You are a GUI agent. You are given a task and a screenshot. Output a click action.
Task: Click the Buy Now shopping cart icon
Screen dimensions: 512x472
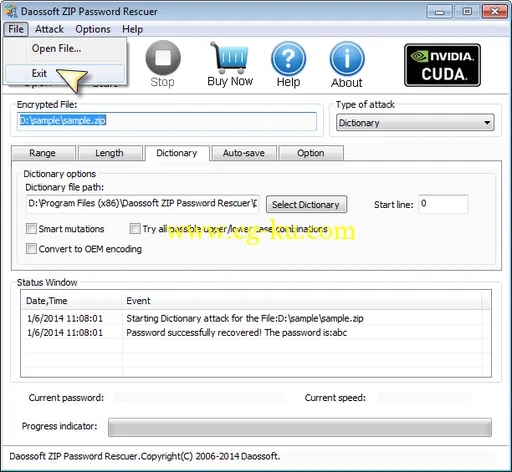pyautogui.click(x=229, y=57)
